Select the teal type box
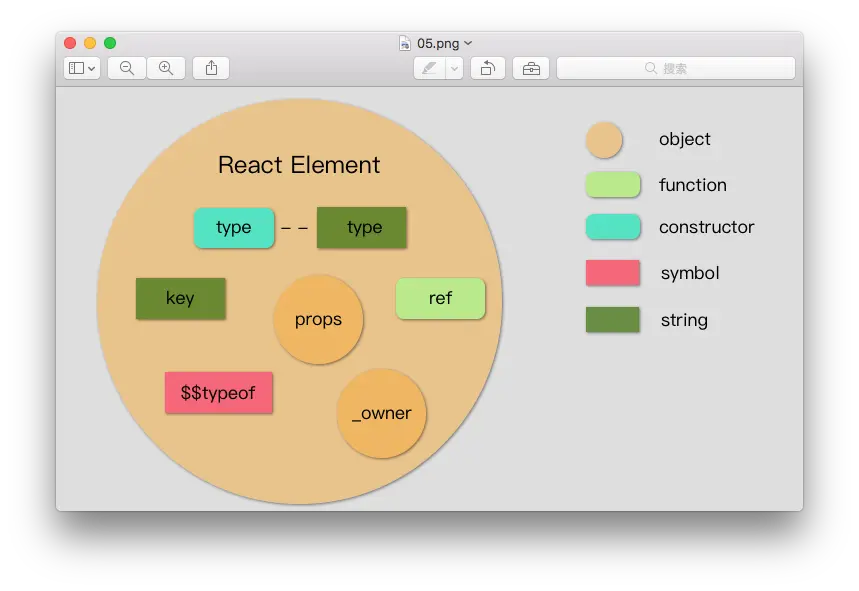Screen dimensions: 859x591 pos(234,227)
